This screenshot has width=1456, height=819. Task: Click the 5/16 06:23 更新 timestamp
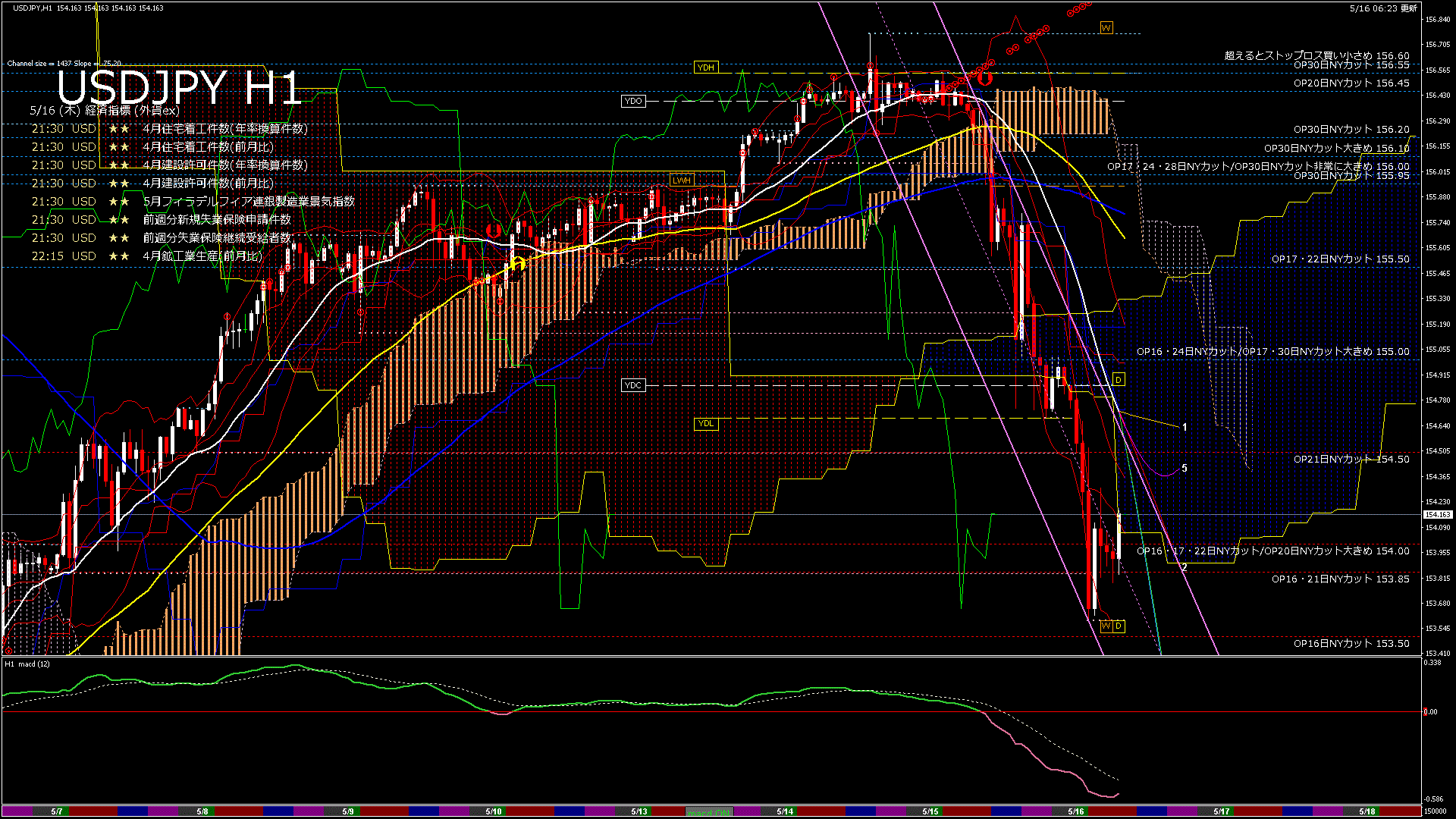click(x=1383, y=8)
